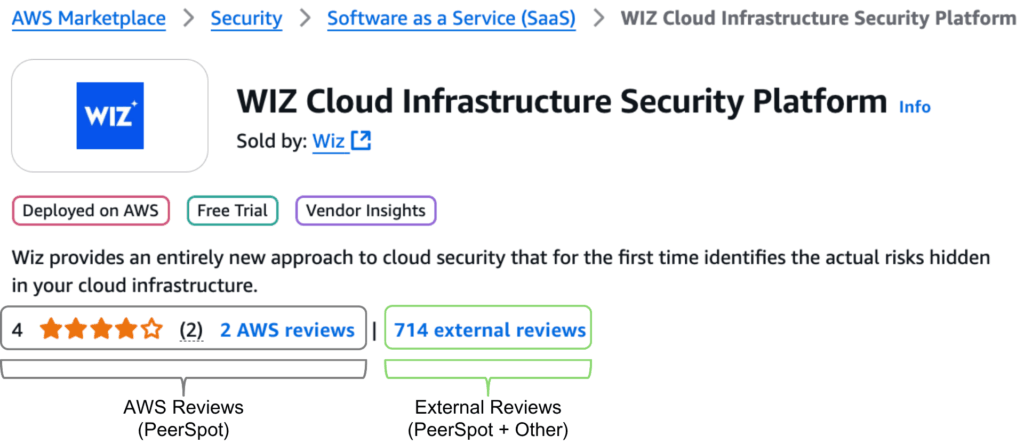Select the Free Trial badge

click(232, 211)
